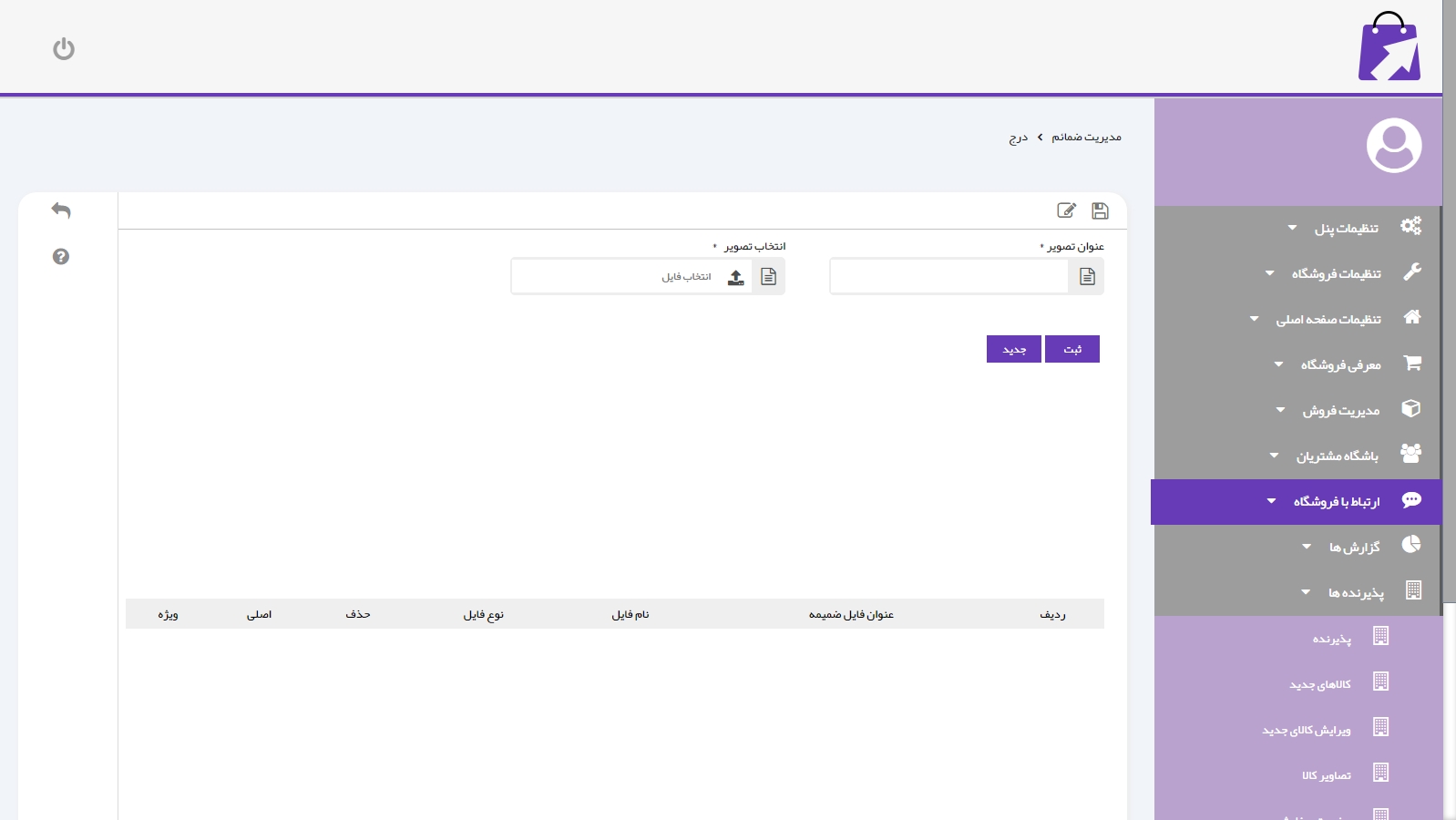Expand the گزارش ها menu
This screenshot has height=820, width=1456.
pyautogui.click(x=1354, y=547)
